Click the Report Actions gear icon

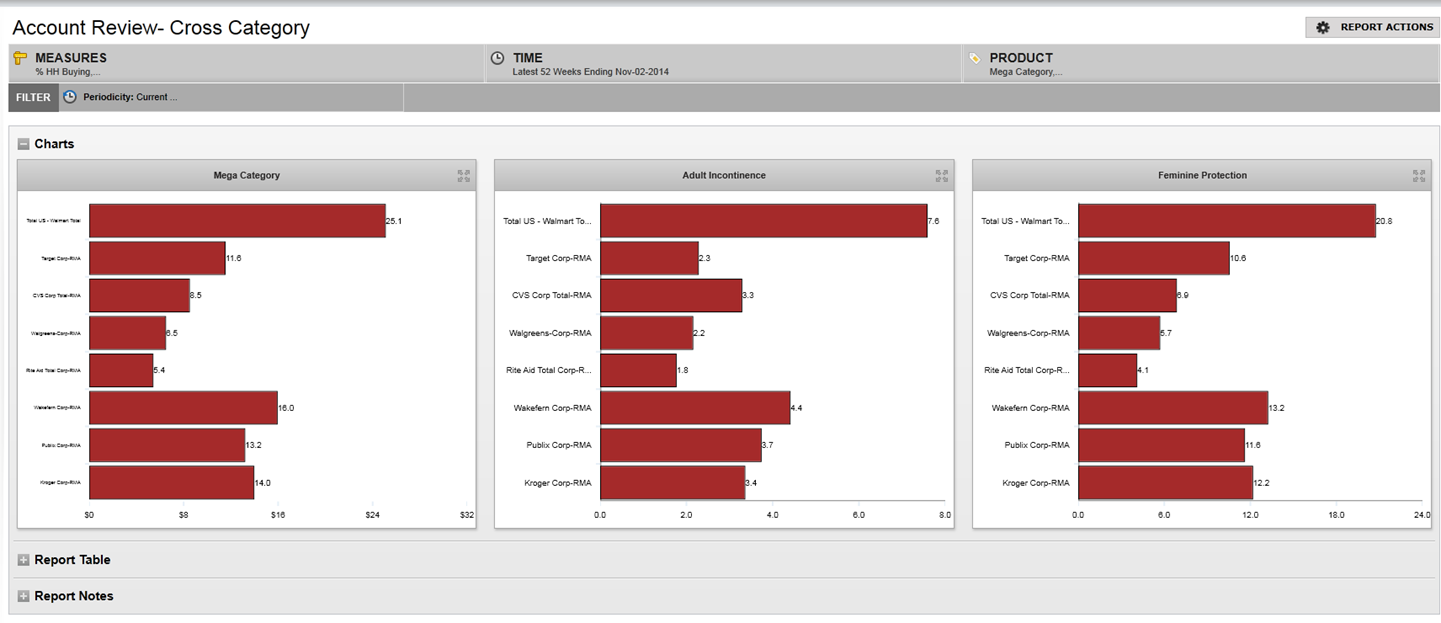pos(1322,28)
